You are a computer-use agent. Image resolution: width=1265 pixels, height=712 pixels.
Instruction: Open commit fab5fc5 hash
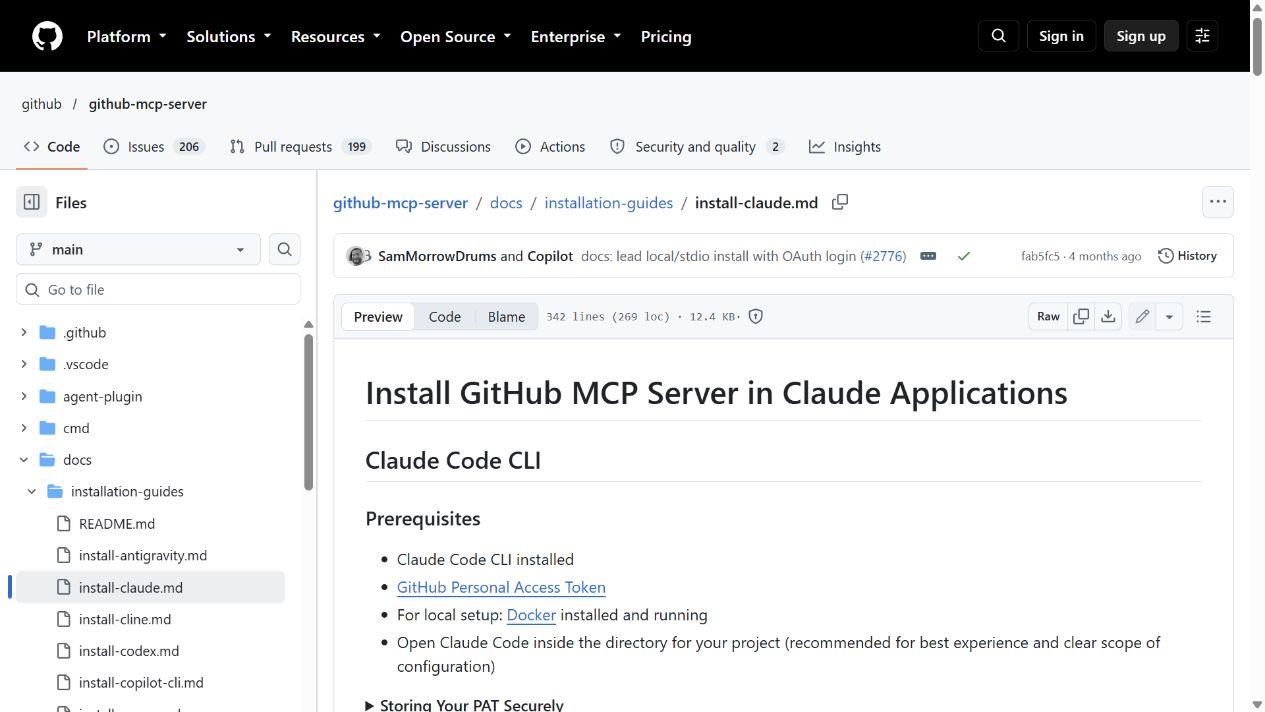[x=1040, y=256]
